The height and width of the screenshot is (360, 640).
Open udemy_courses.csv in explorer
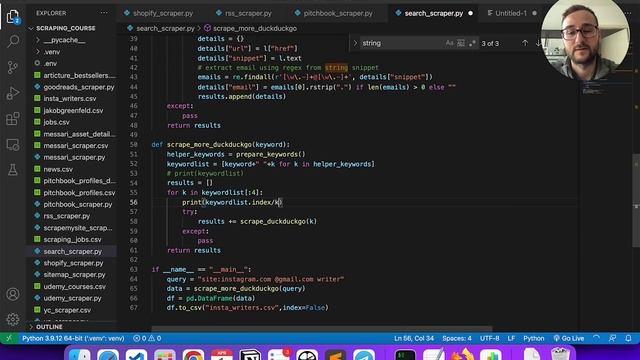click(x=75, y=287)
